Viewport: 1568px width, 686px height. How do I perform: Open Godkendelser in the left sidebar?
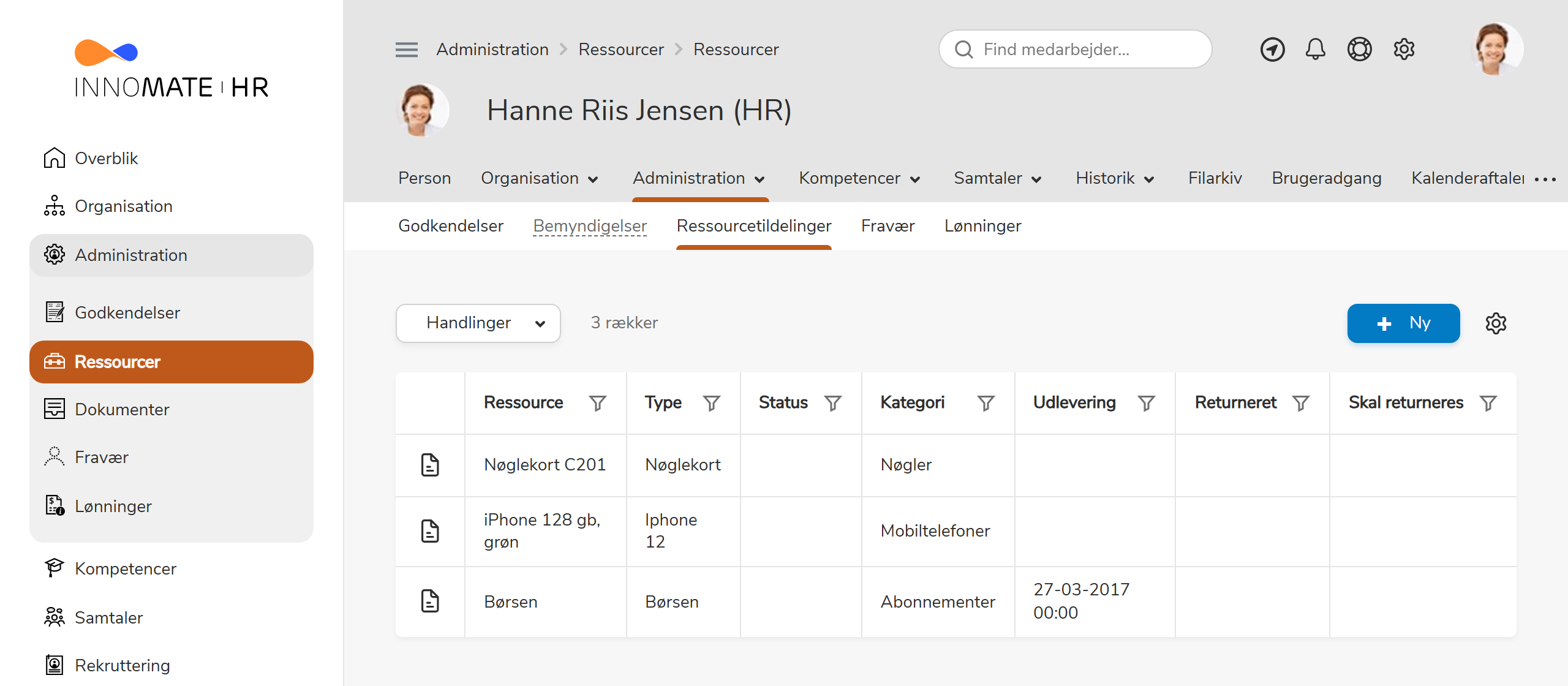[x=171, y=312]
